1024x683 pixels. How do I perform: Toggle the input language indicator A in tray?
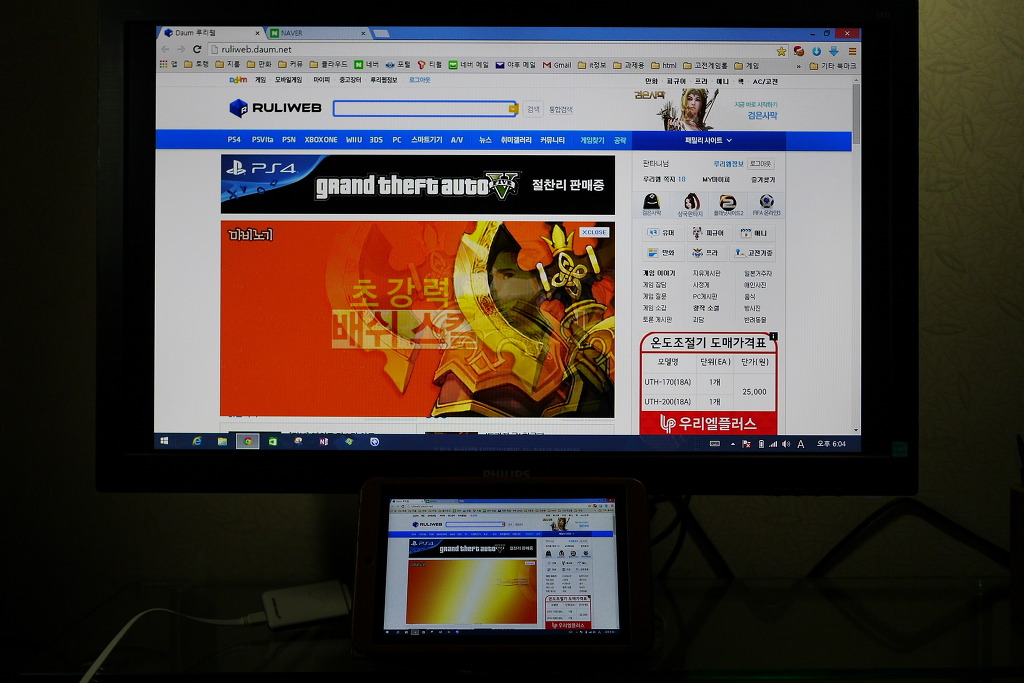[801, 443]
